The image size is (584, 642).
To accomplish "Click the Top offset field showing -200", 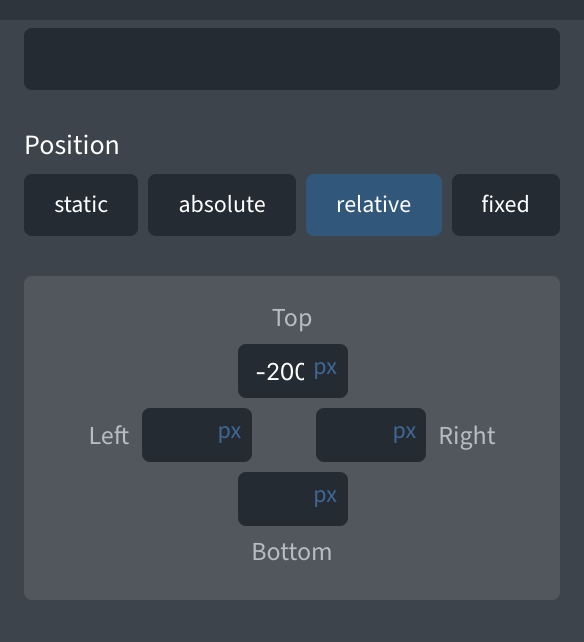I will [x=280, y=371].
